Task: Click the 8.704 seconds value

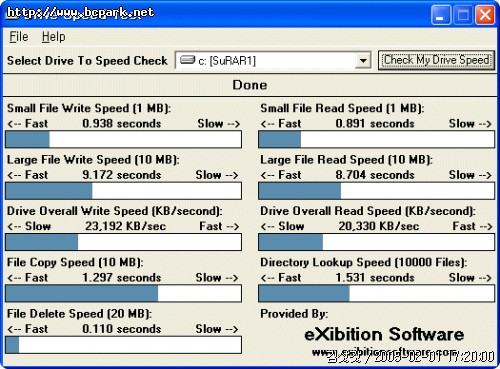Action: [x=375, y=175]
